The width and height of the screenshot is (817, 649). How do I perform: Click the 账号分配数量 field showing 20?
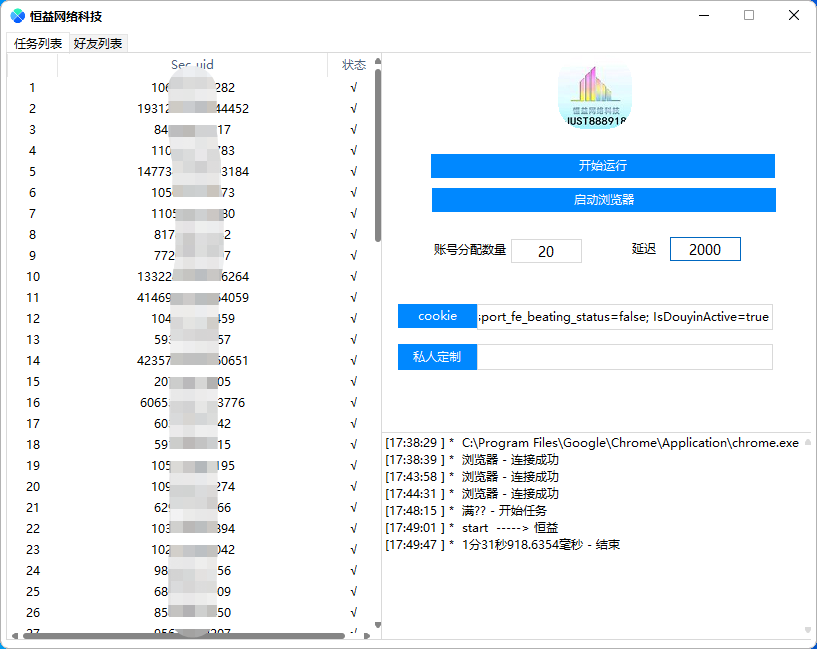click(546, 251)
